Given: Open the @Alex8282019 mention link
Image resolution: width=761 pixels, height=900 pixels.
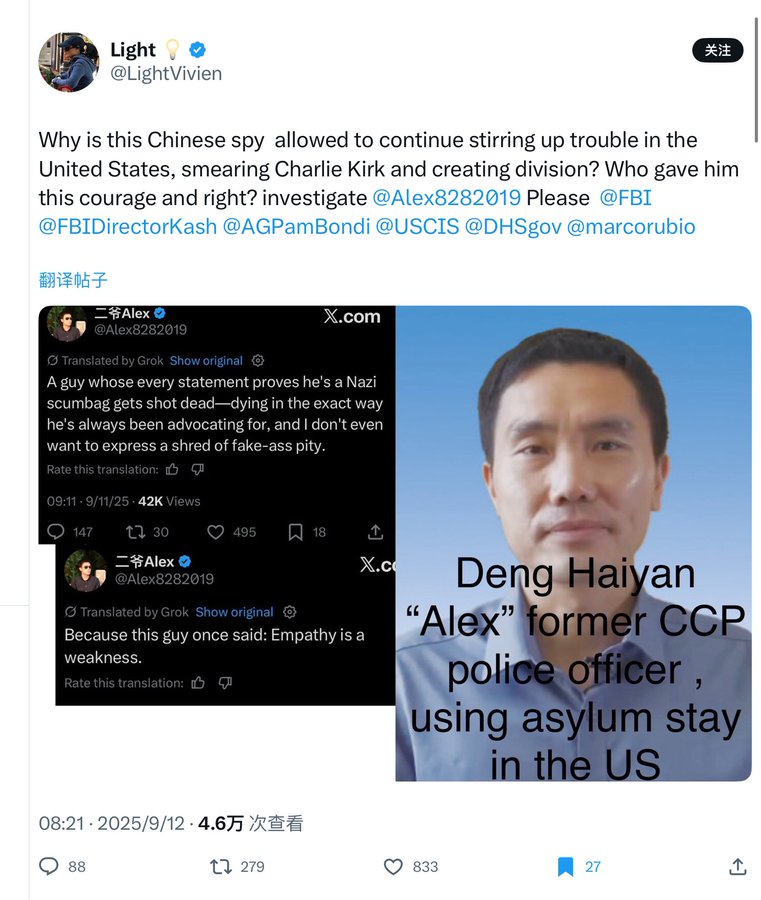Looking at the screenshot, I should (446, 198).
